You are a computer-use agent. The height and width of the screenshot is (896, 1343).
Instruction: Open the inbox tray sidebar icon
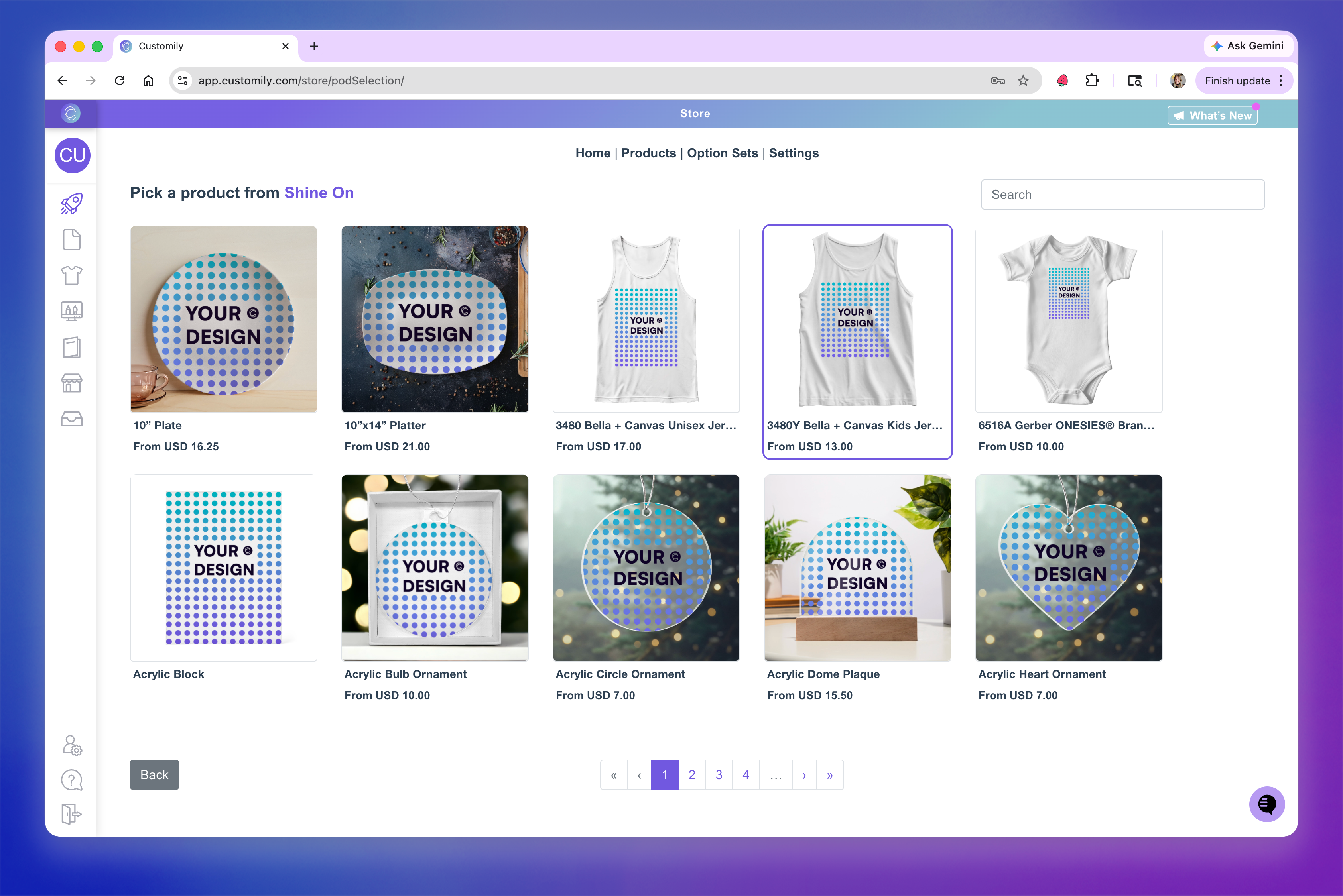(72, 419)
